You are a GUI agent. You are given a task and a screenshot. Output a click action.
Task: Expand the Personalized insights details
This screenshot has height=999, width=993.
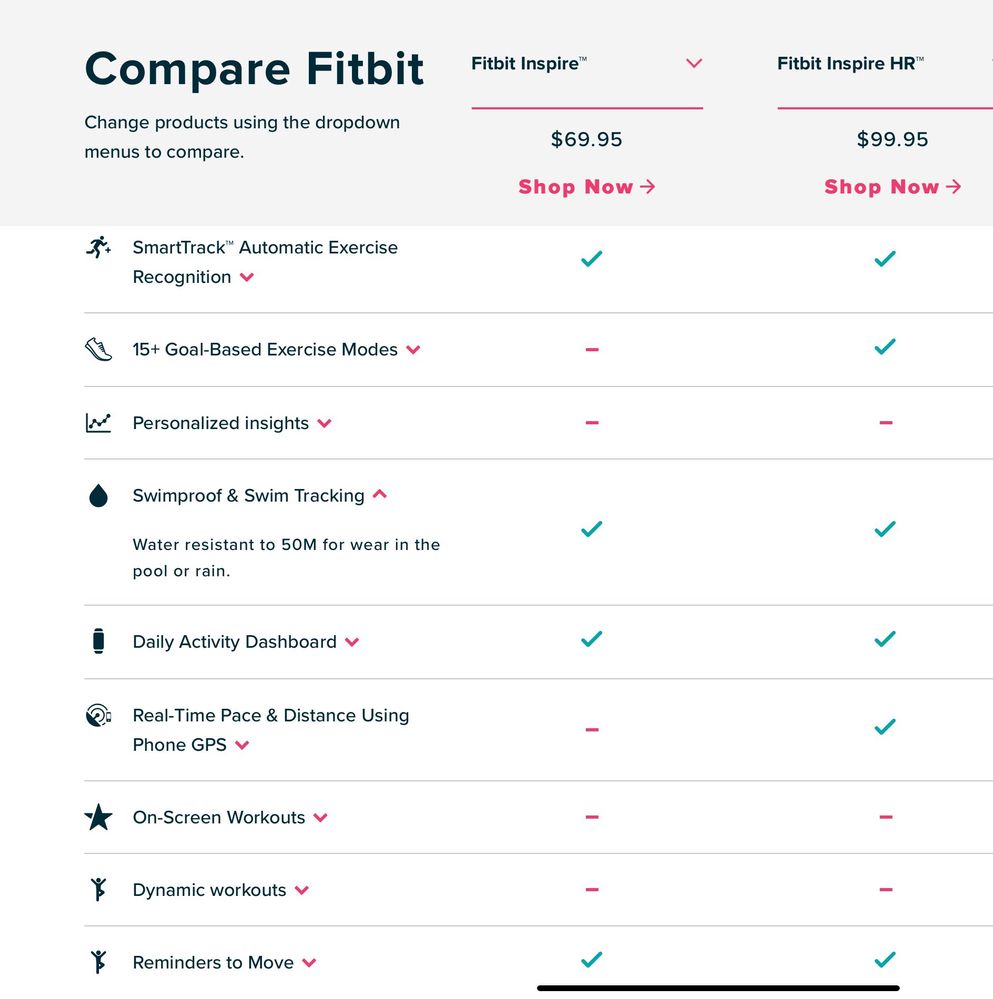(324, 423)
